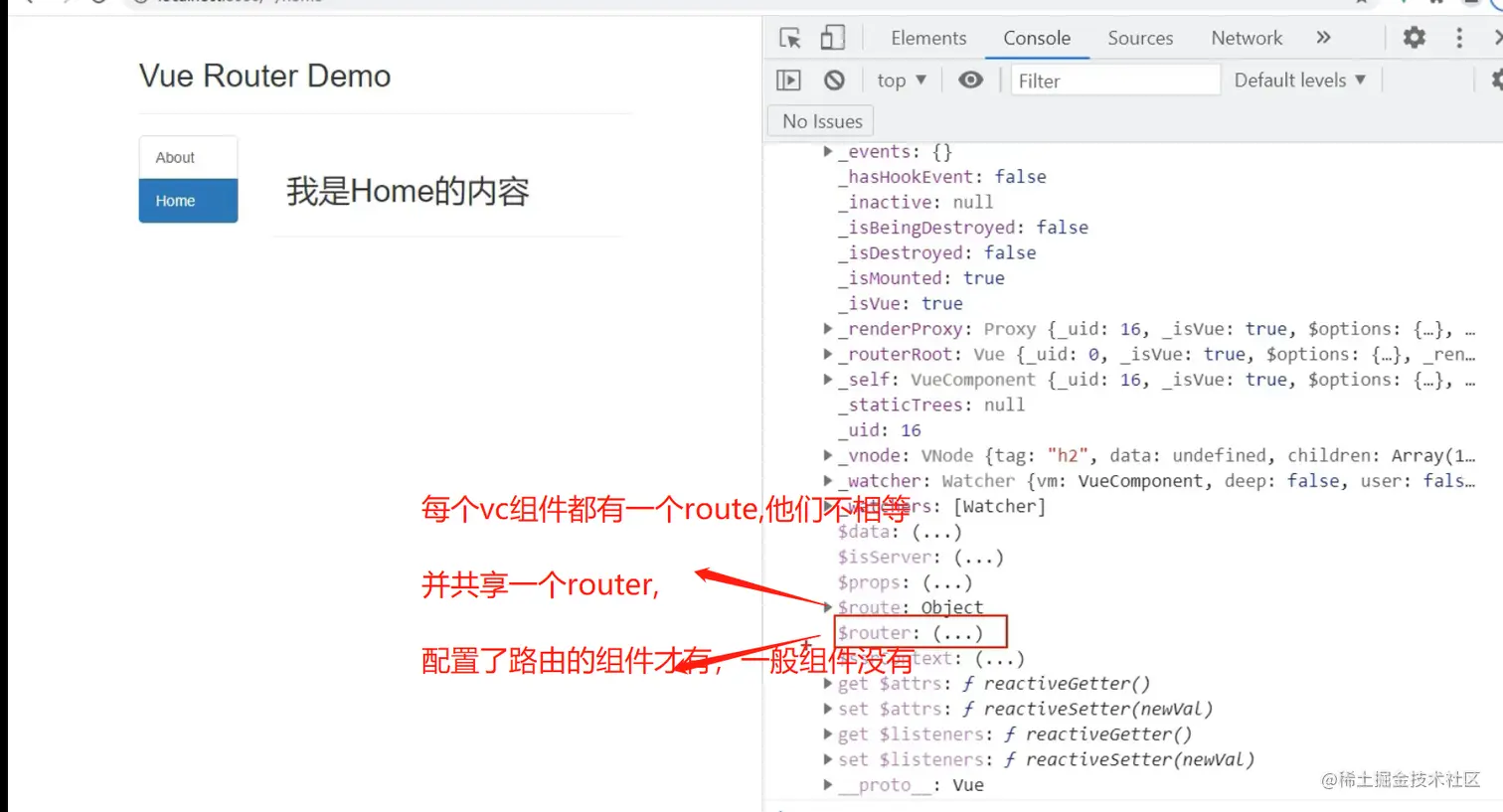This screenshot has width=1503, height=812.
Task: Switch to the Console tab
Action: [x=1037, y=38]
